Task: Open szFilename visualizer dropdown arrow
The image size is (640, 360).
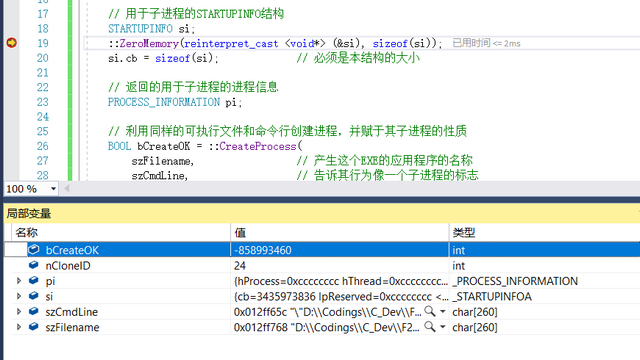Action: tap(442, 327)
